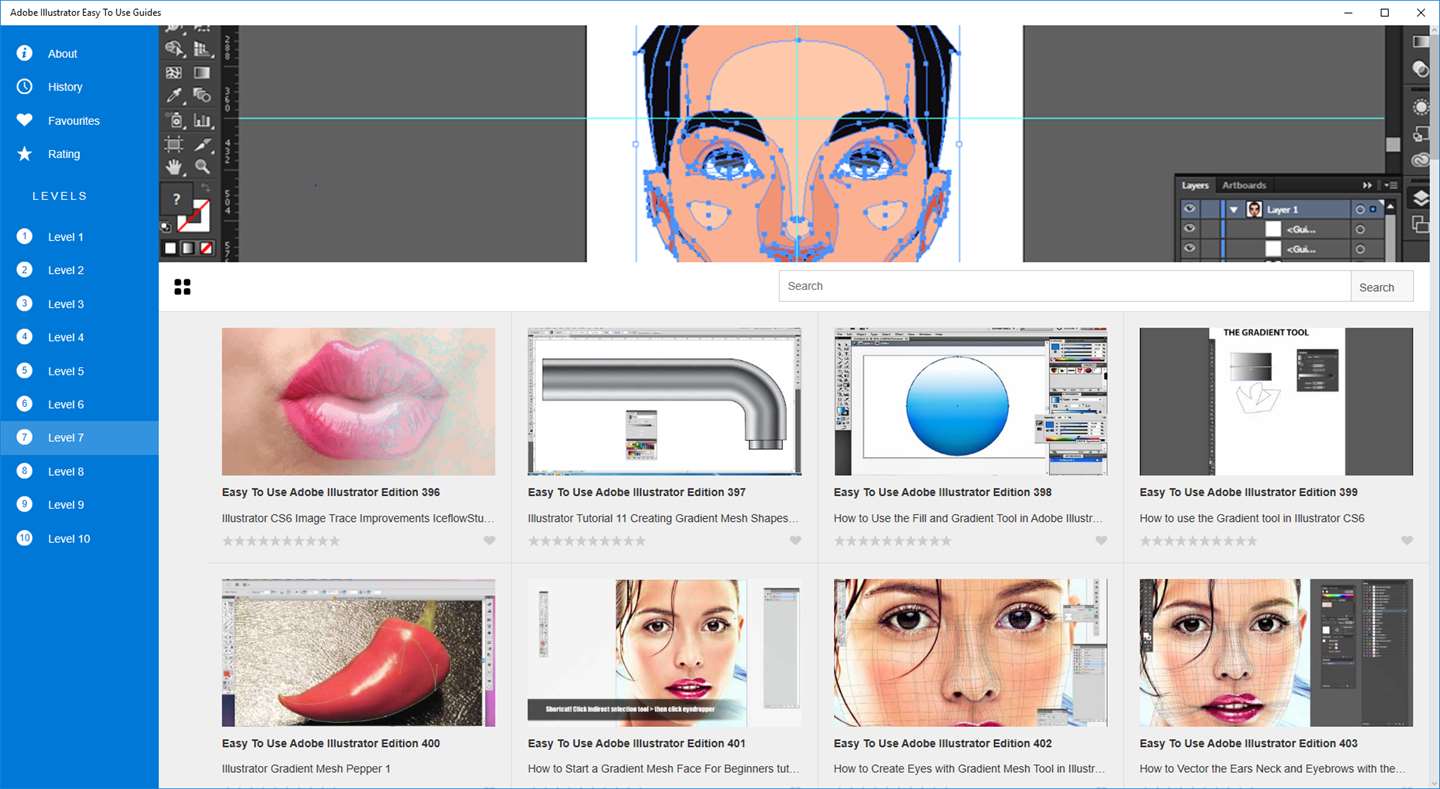The image size is (1440, 789).
Task: Set a star rating for Edition 397
Action: (587, 541)
